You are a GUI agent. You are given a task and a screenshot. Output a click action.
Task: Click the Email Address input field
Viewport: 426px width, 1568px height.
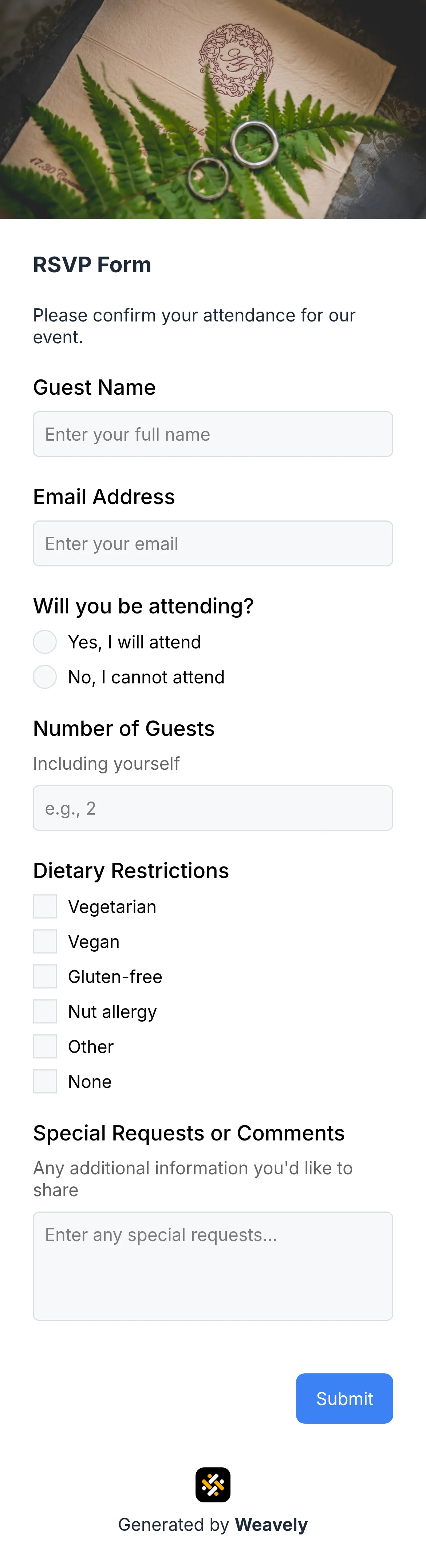213,543
